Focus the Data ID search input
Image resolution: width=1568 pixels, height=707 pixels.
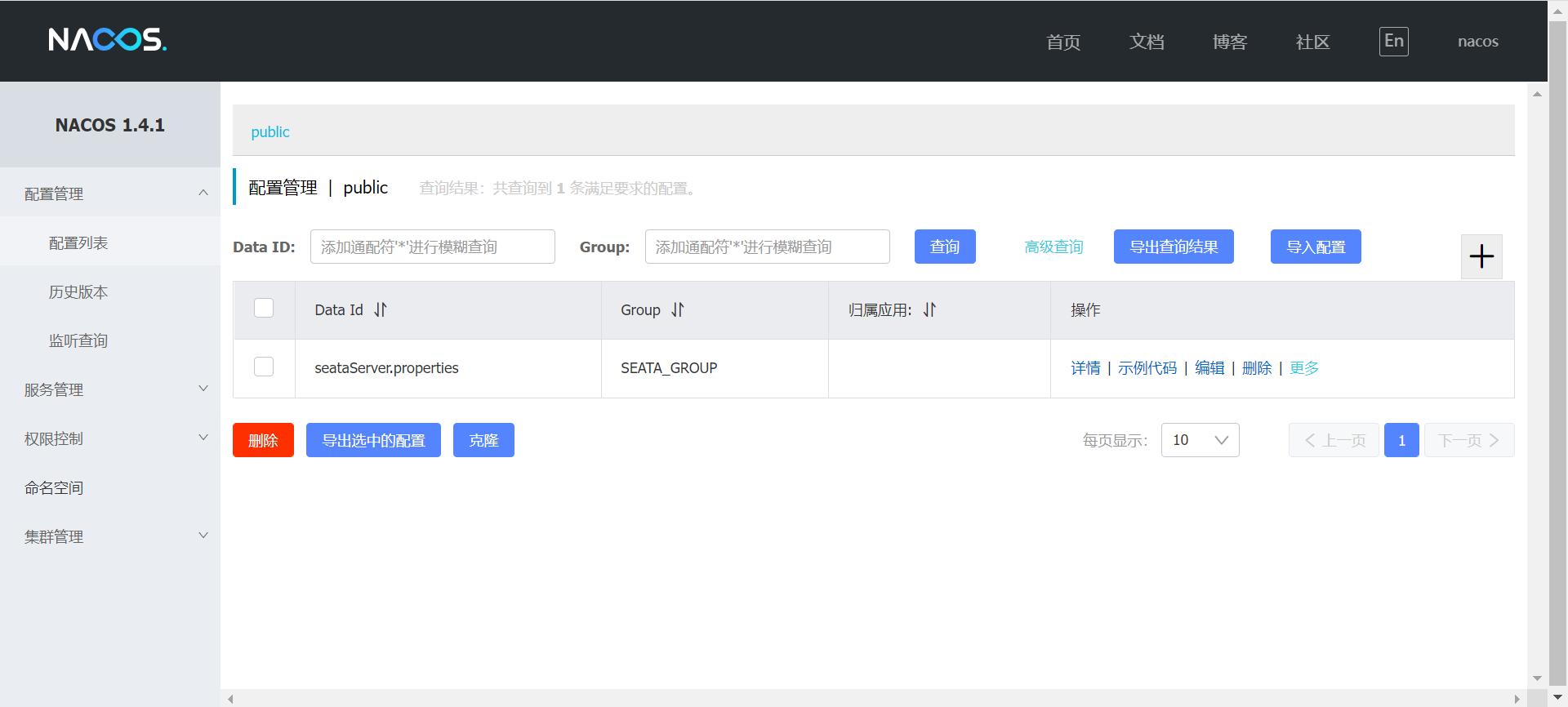(433, 247)
